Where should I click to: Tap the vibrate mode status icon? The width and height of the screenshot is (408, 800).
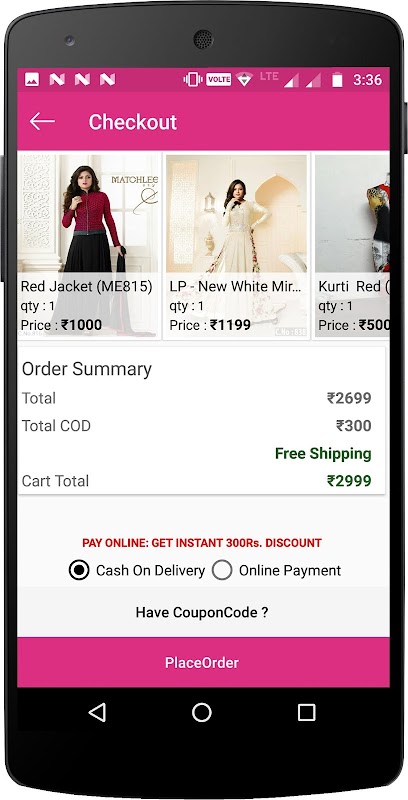click(x=192, y=80)
